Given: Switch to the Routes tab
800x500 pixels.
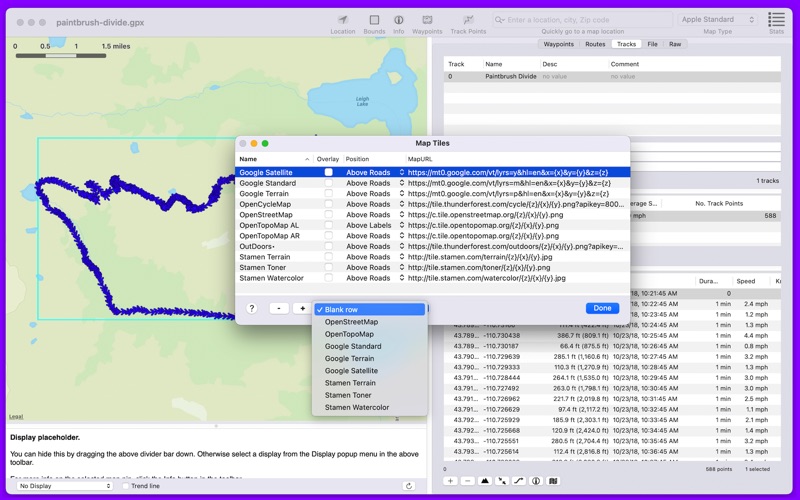Looking at the screenshot, I should pyautogui.click(x=595, y=44).
